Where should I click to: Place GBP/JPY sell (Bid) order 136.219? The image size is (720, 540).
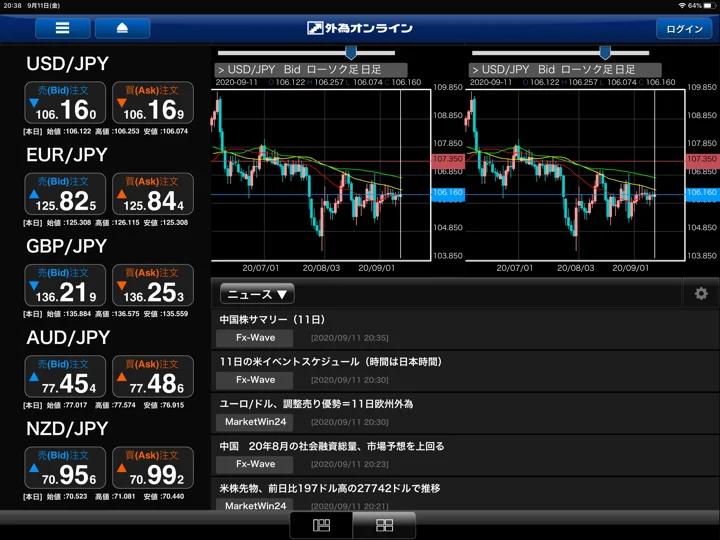(65, 285)
